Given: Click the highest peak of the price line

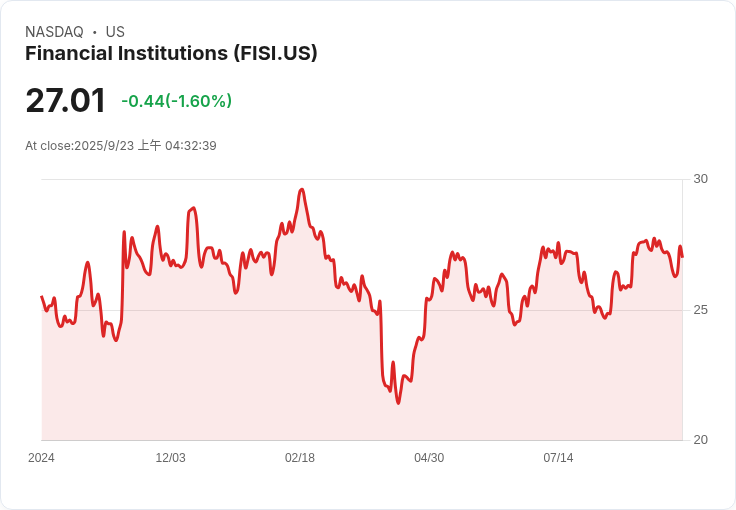Looking at the screenshot, I should coord(301,189).
